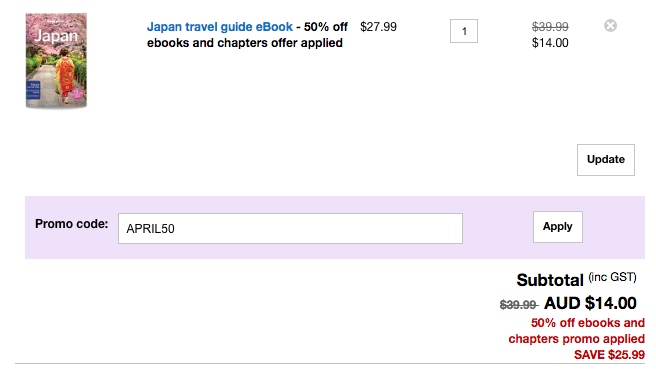Click the Subtotal heading
Screen dimensions: 656x378
pyautogui.click(x=550, y=280)
